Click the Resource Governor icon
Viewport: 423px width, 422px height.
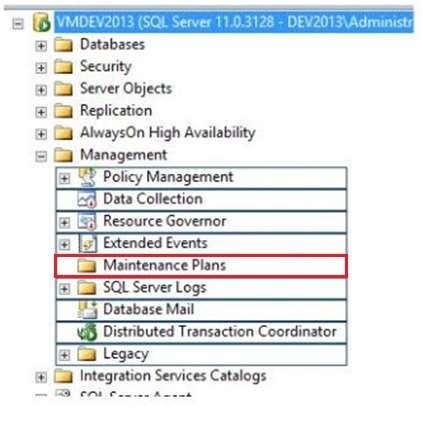coord(87,221)
